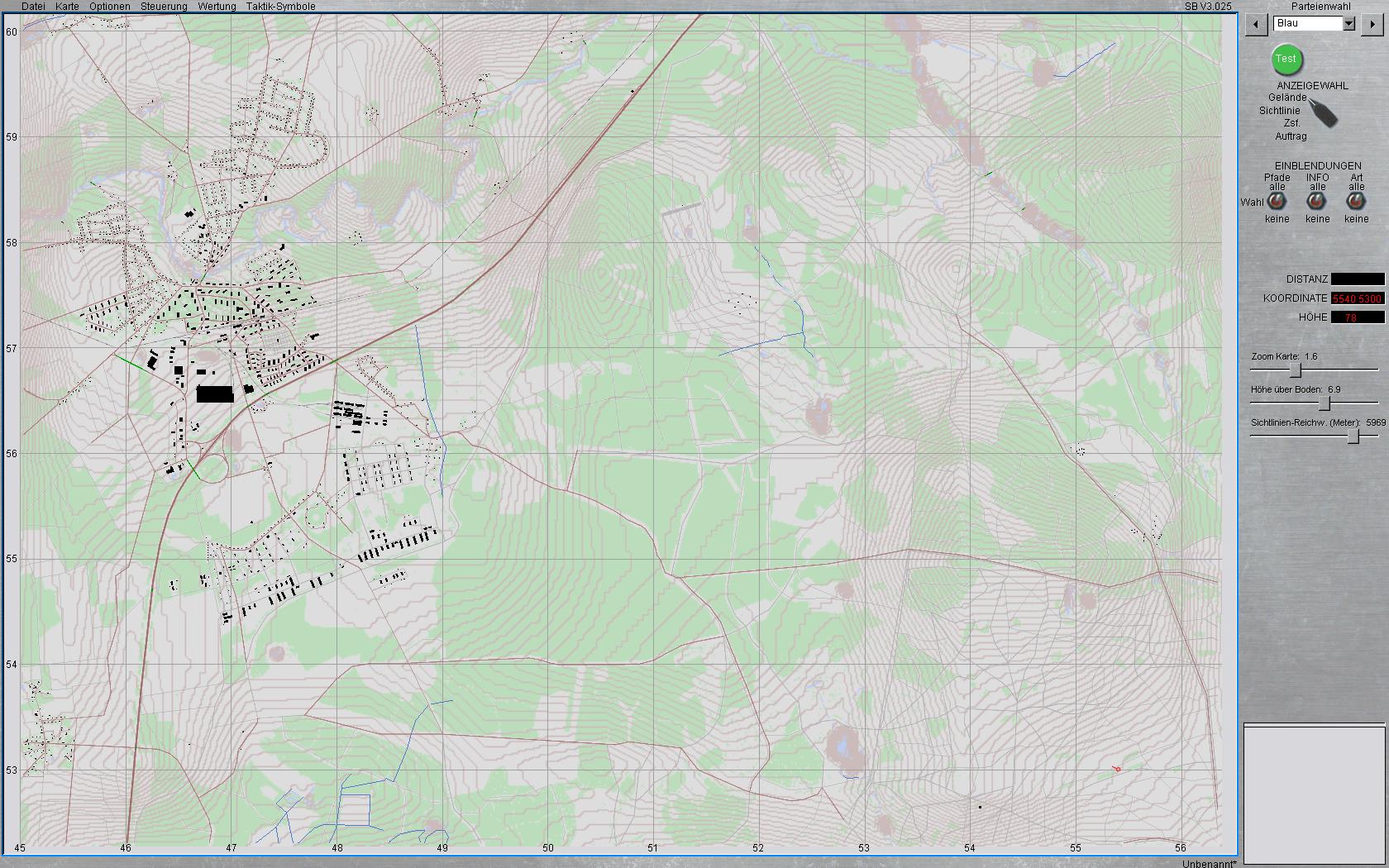Image resolution: width=1389 pixels, height=868 pixels.
Task: Select the Sichtlinie display option
Action: coord(1279,111)
